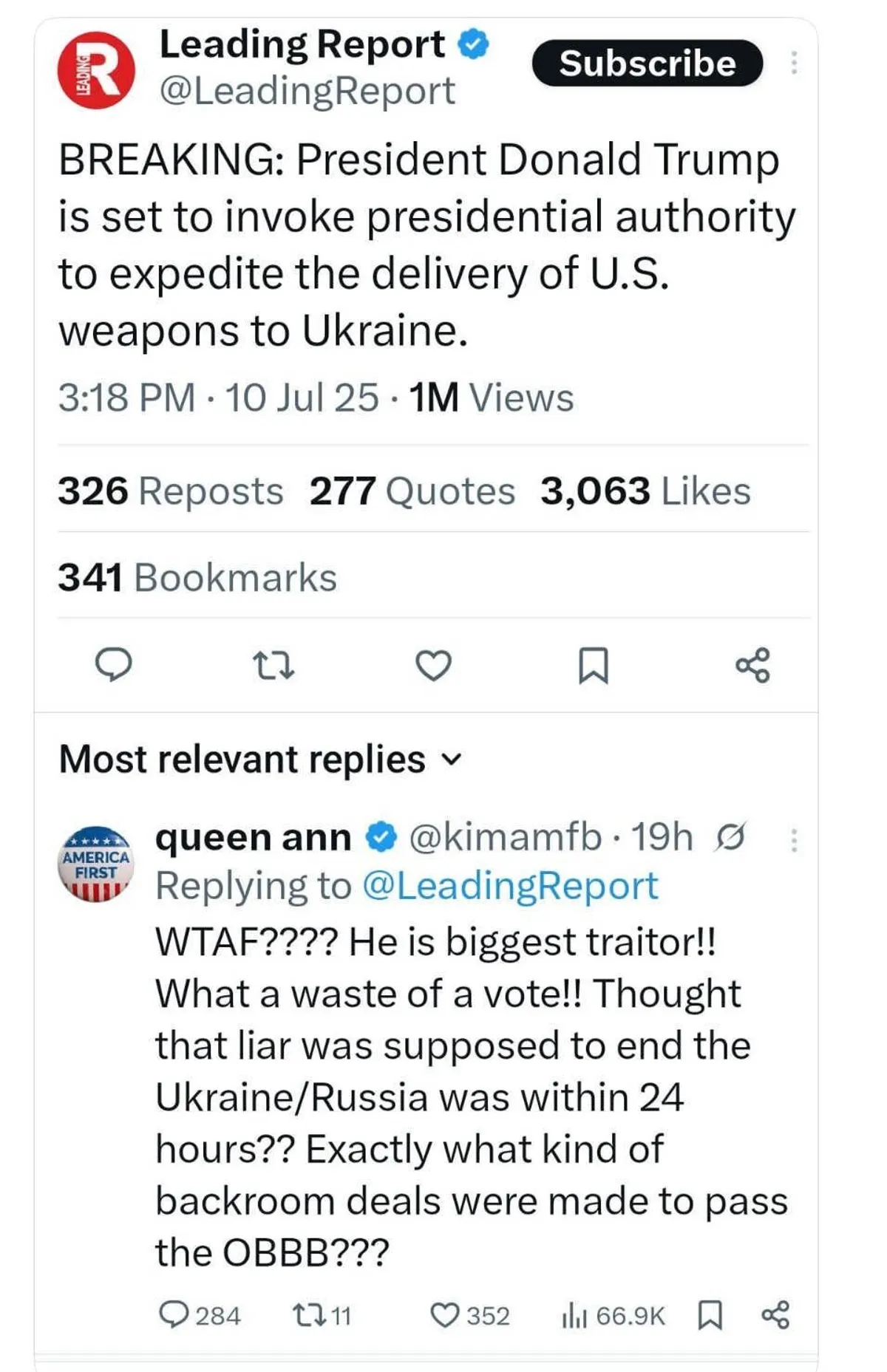The height and width of the screenshot is (1372, 887).
Task: Share the Leading Report post
Action: coord(752,665)
